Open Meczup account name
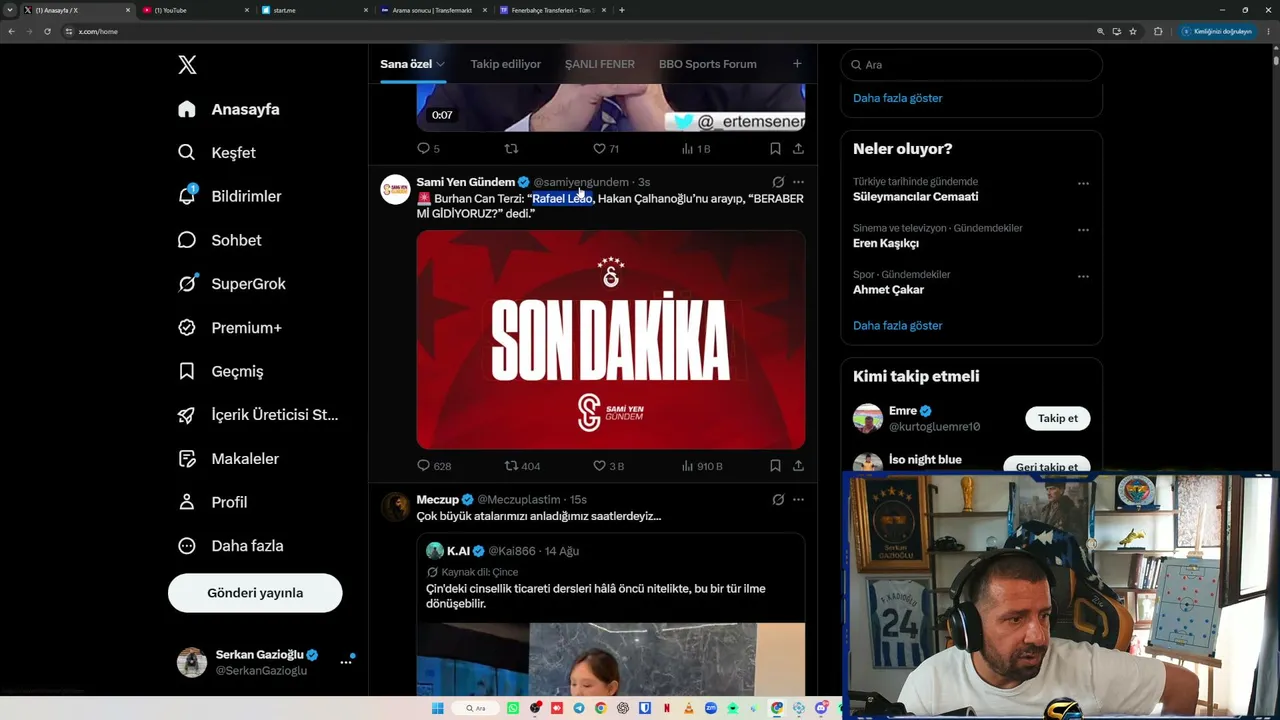 pyautogui.click(x=438, y=500)
